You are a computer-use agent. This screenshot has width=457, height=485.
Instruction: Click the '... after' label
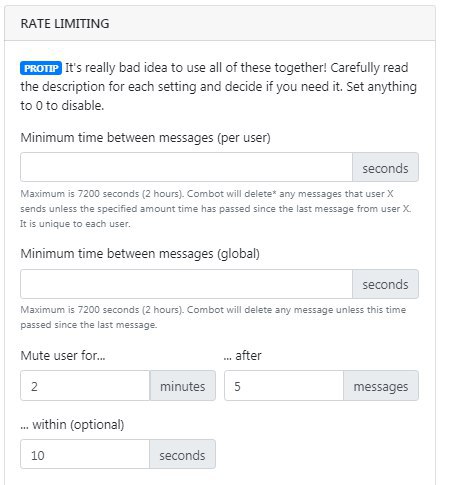tap(243, 356)
